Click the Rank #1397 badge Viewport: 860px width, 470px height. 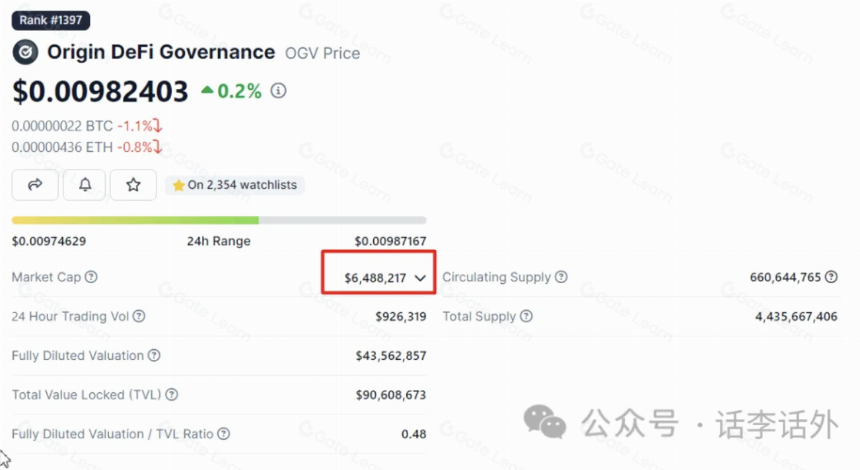pyautogui.click(x=51, y=20)
